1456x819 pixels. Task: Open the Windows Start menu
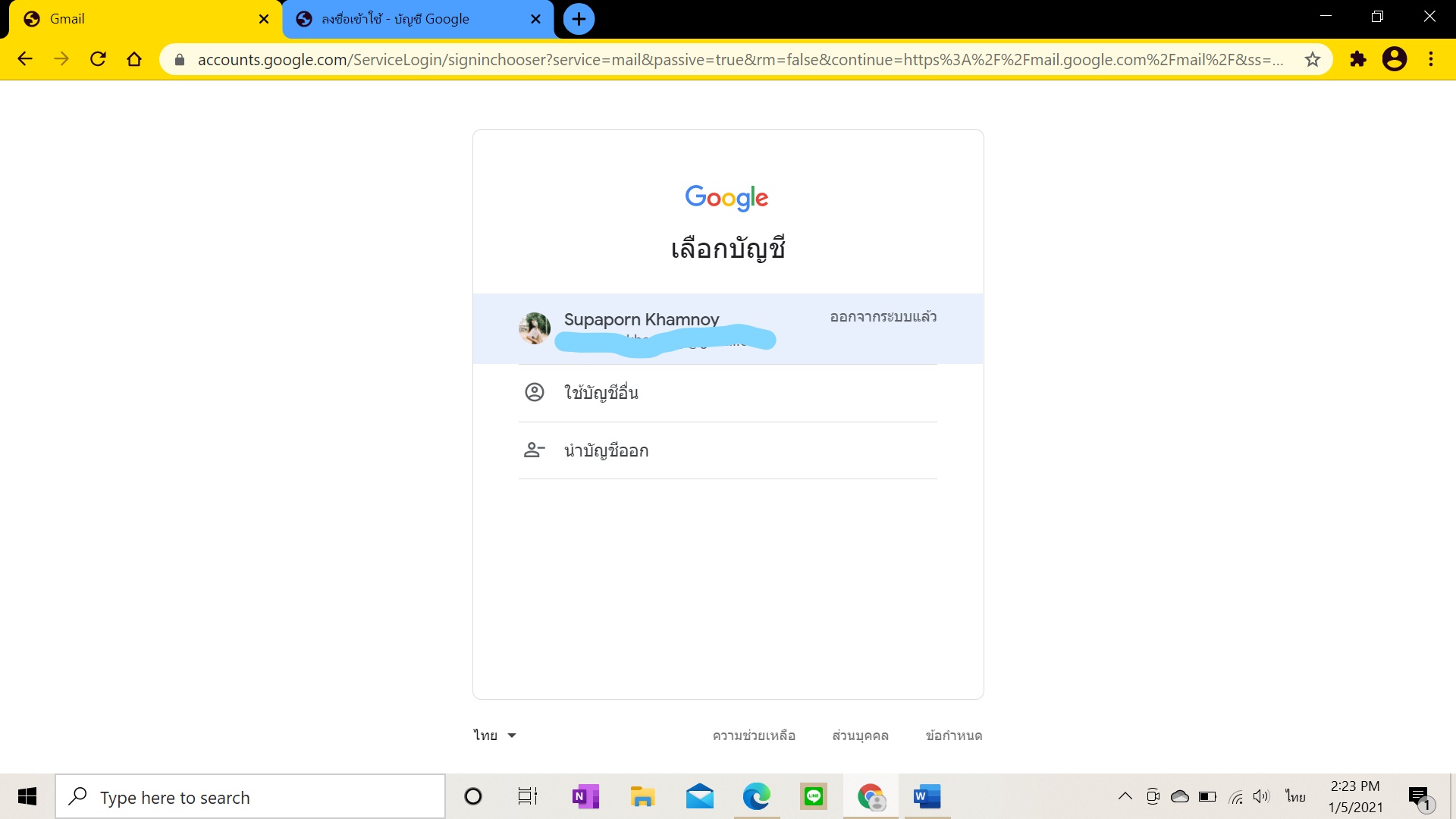[27, 796]
